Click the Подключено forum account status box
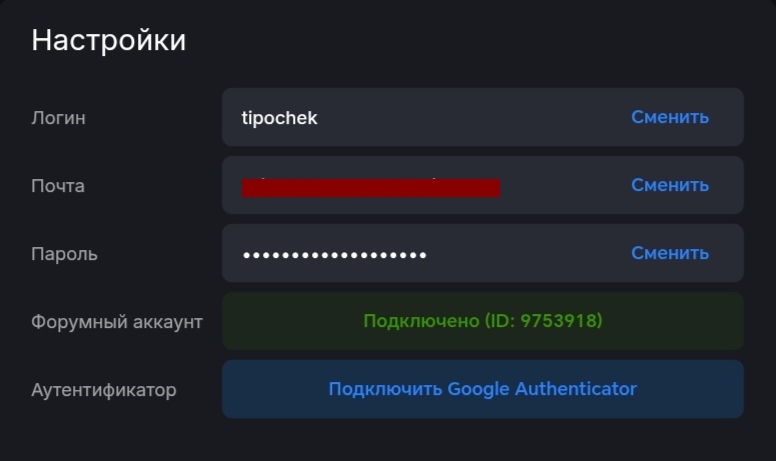Viewport: 776px width, 461px height. (x=482, y=321)
